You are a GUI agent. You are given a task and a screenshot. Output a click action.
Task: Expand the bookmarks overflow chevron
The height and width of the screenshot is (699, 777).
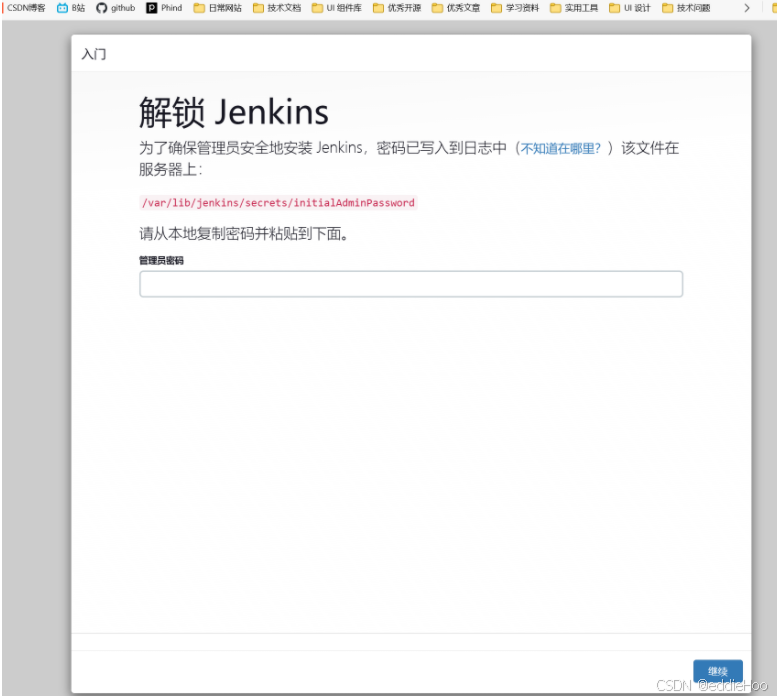(x=747, y=8)
